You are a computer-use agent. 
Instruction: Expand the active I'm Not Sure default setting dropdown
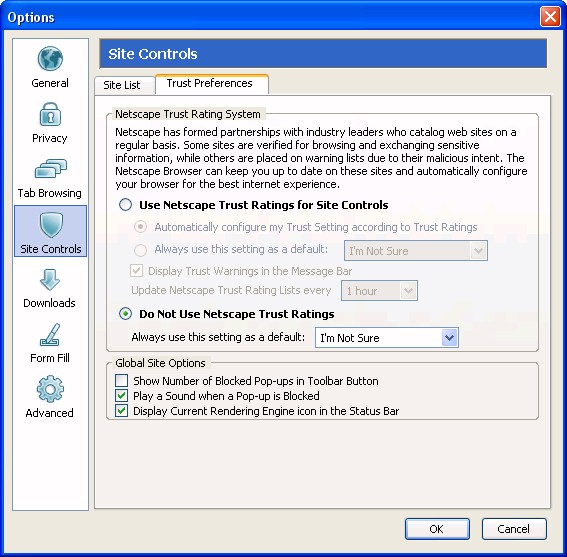(x=387, y=338)
